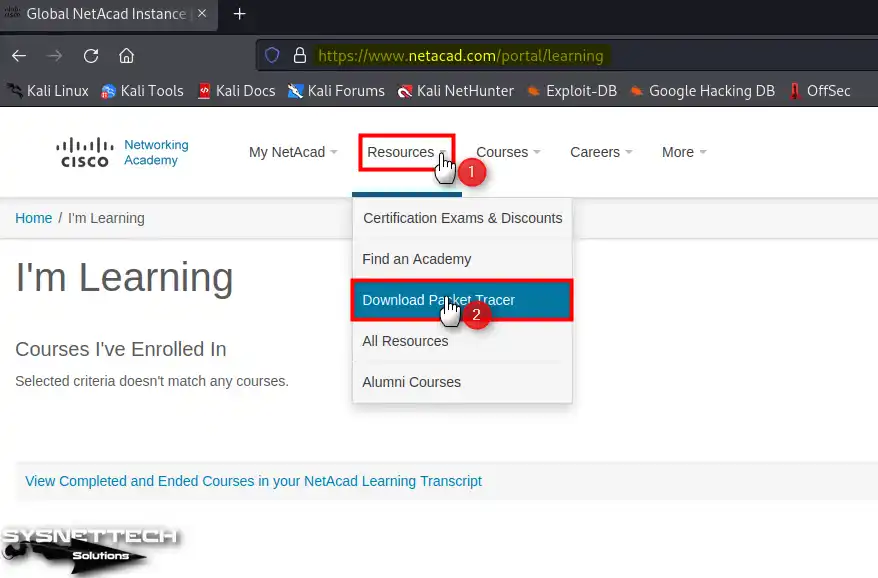Click the I'm Learning breadcrumb text
The width and height of the screenshot is (878, 578).
tap(106, 218)
